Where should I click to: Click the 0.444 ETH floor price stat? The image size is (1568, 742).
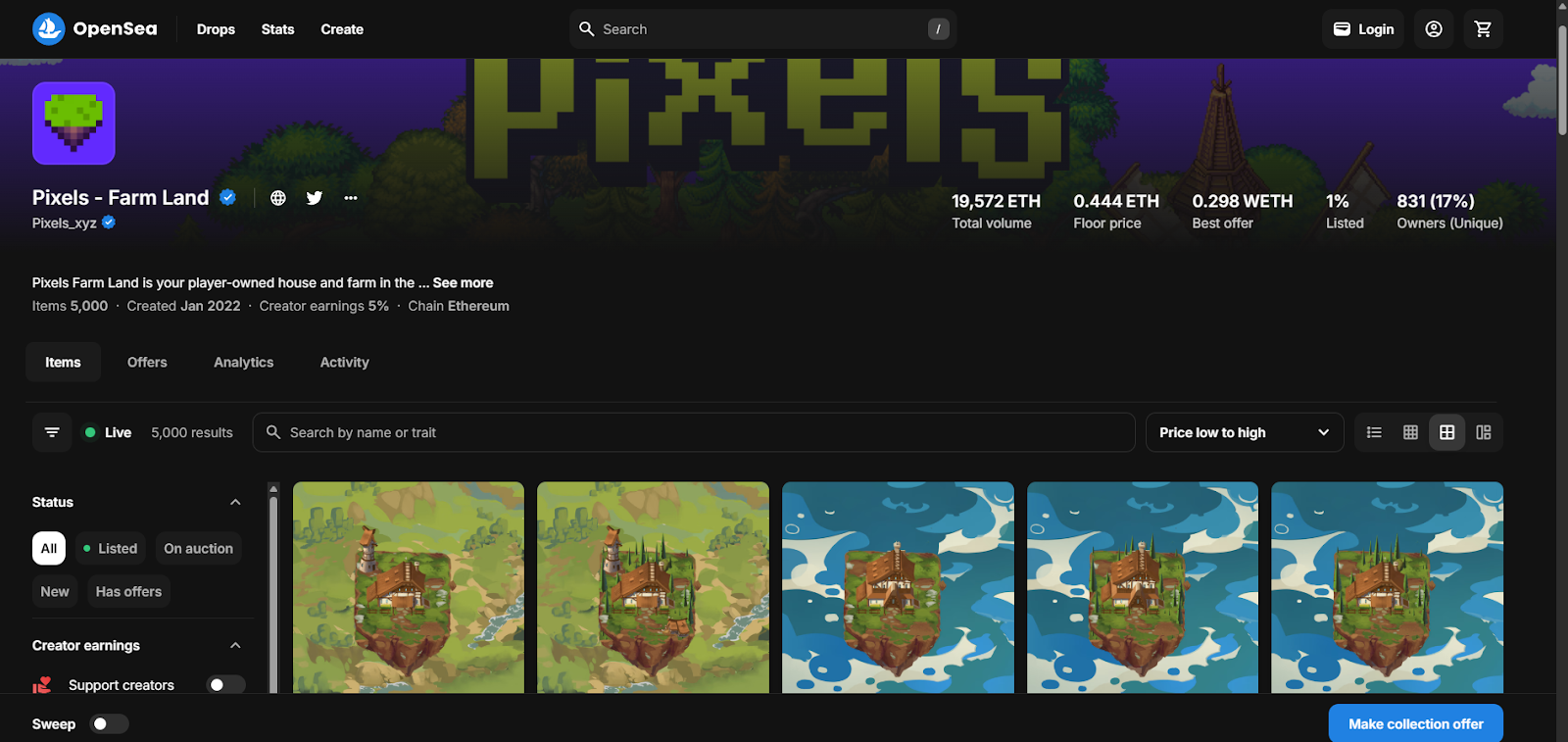(x=1116, y=211)
